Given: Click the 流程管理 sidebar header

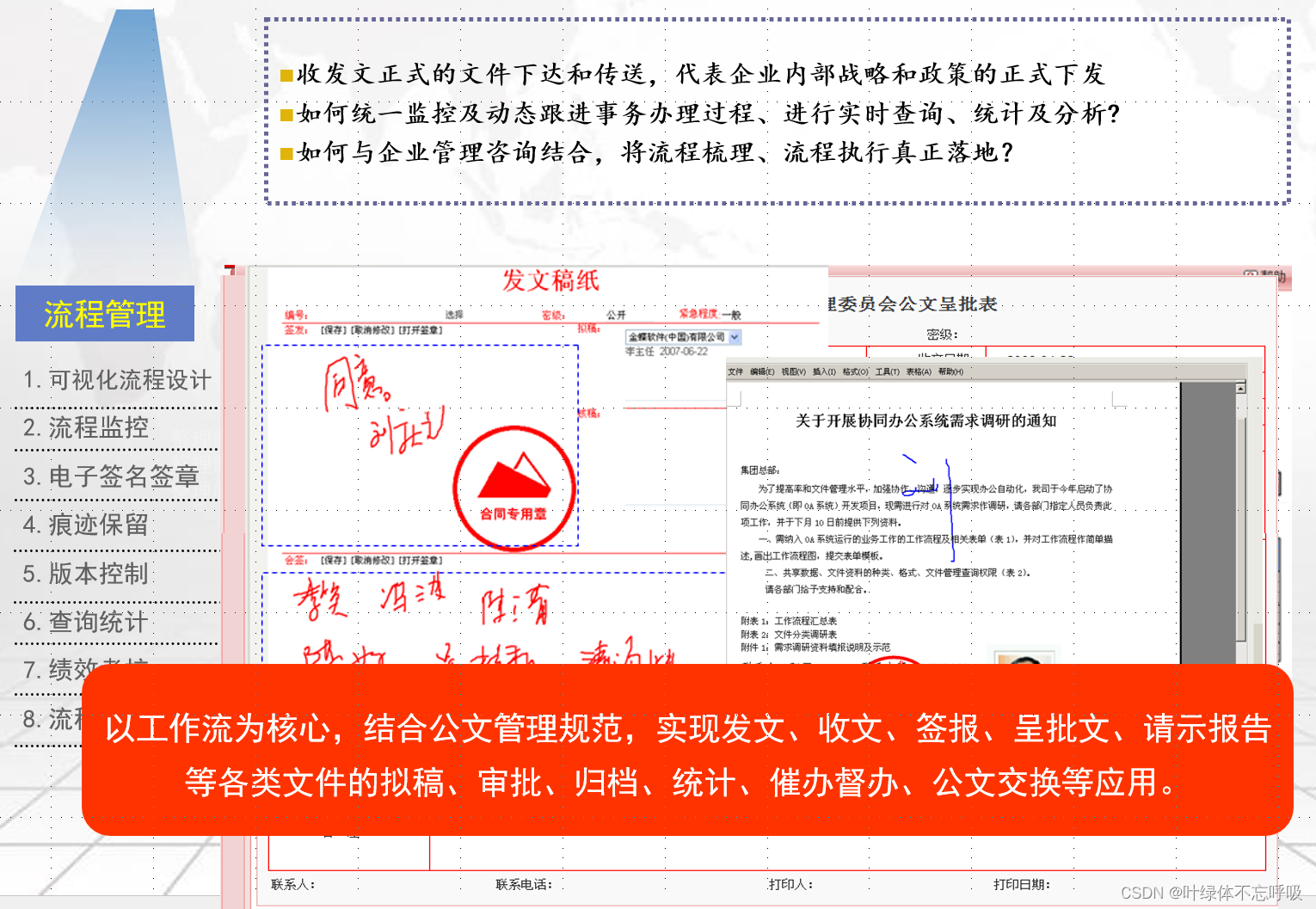Looking at the screenshot, I should tap(105, 314).
